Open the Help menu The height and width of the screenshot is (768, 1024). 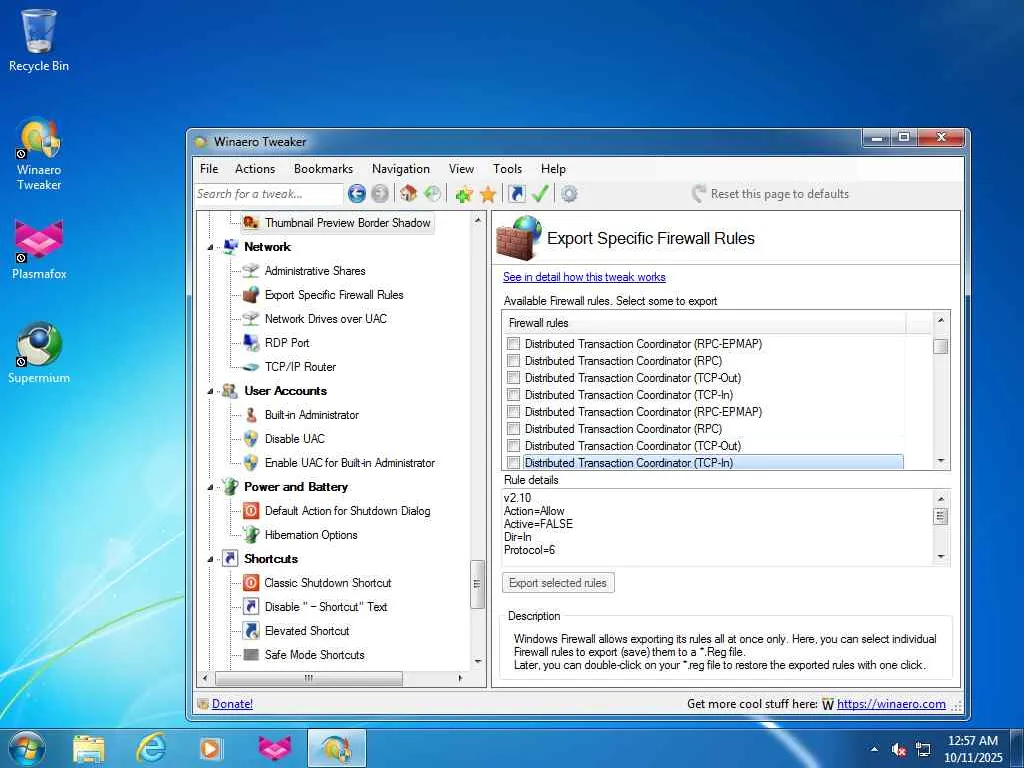(552, 168)
